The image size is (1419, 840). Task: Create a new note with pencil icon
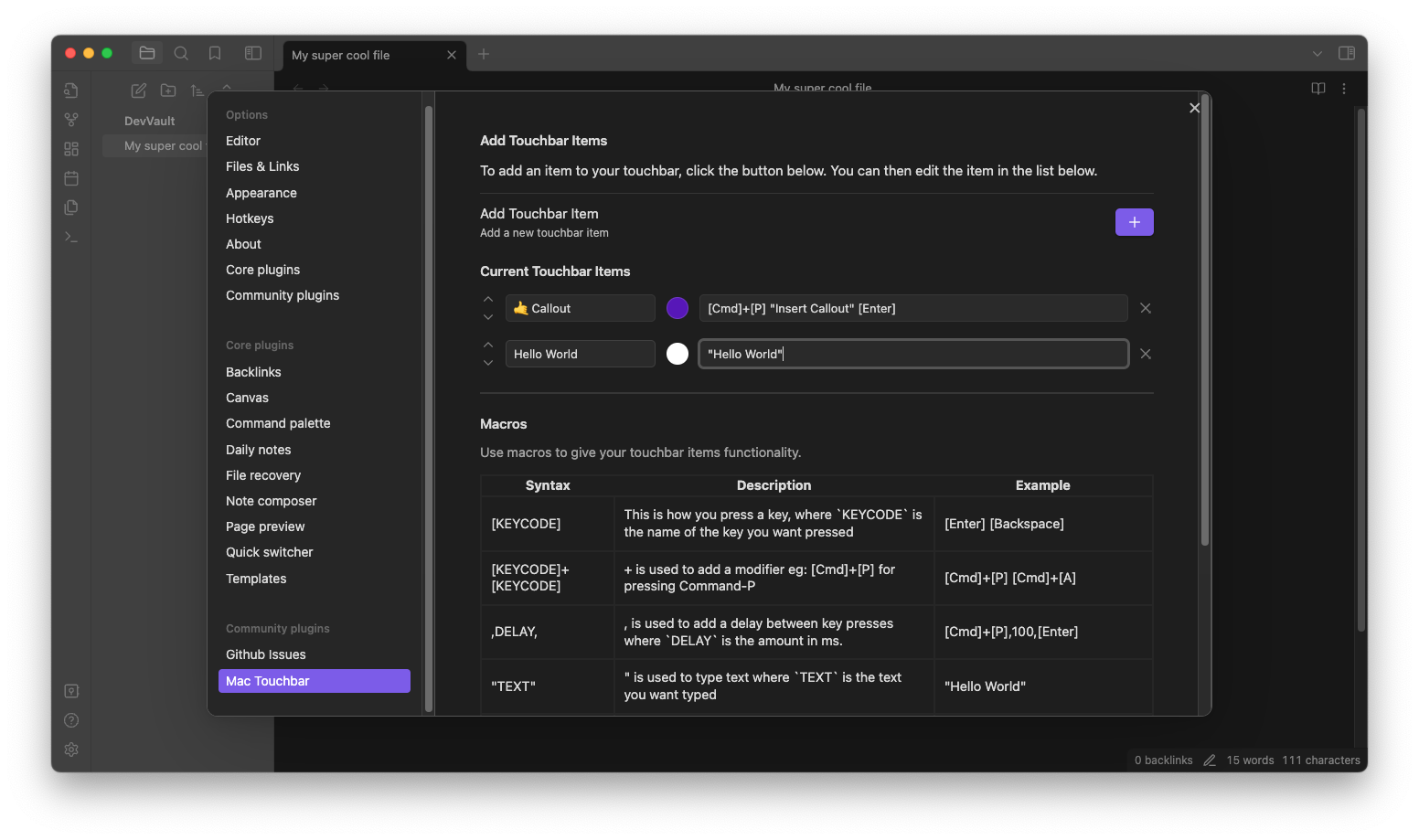coord(138,90)
